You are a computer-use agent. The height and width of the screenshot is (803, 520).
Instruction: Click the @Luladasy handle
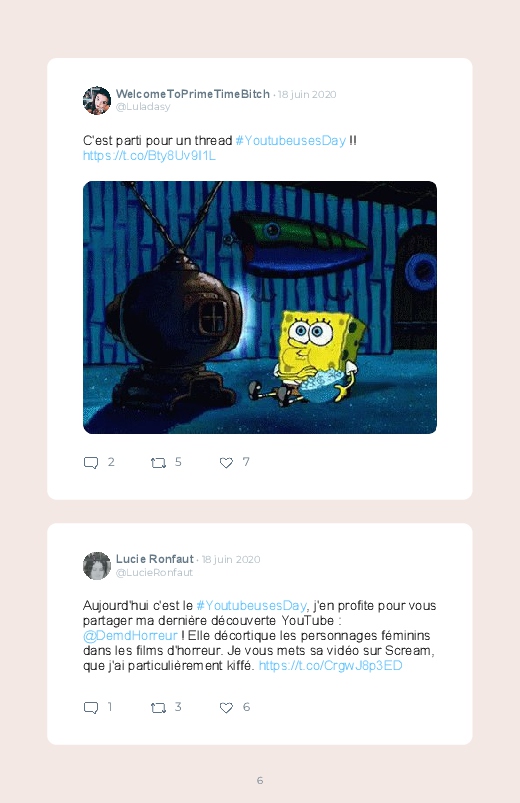(143, 107)
